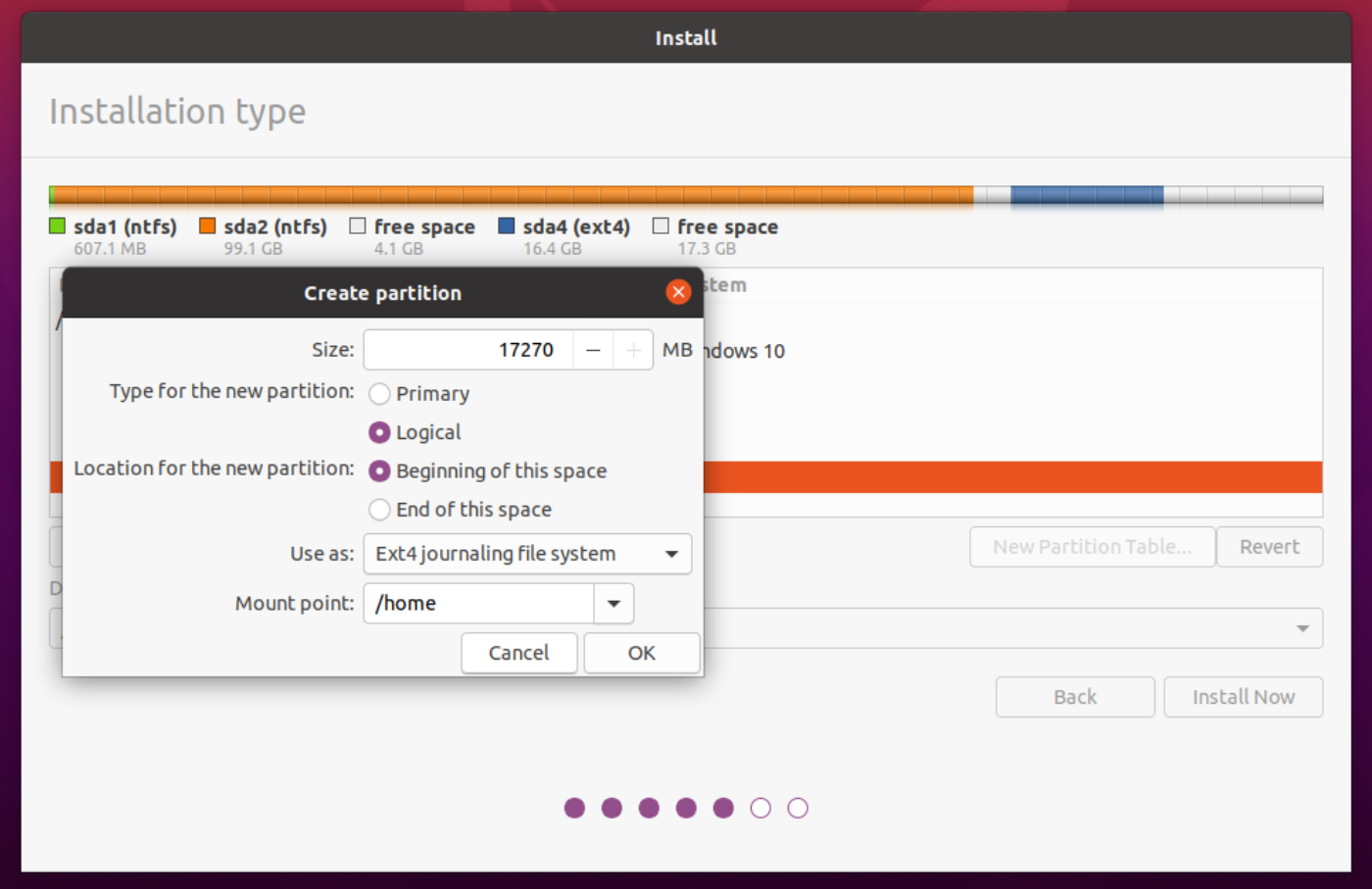Click the fifth filled progress dot
The image size is (1372, 889).
tap(723, 808)
